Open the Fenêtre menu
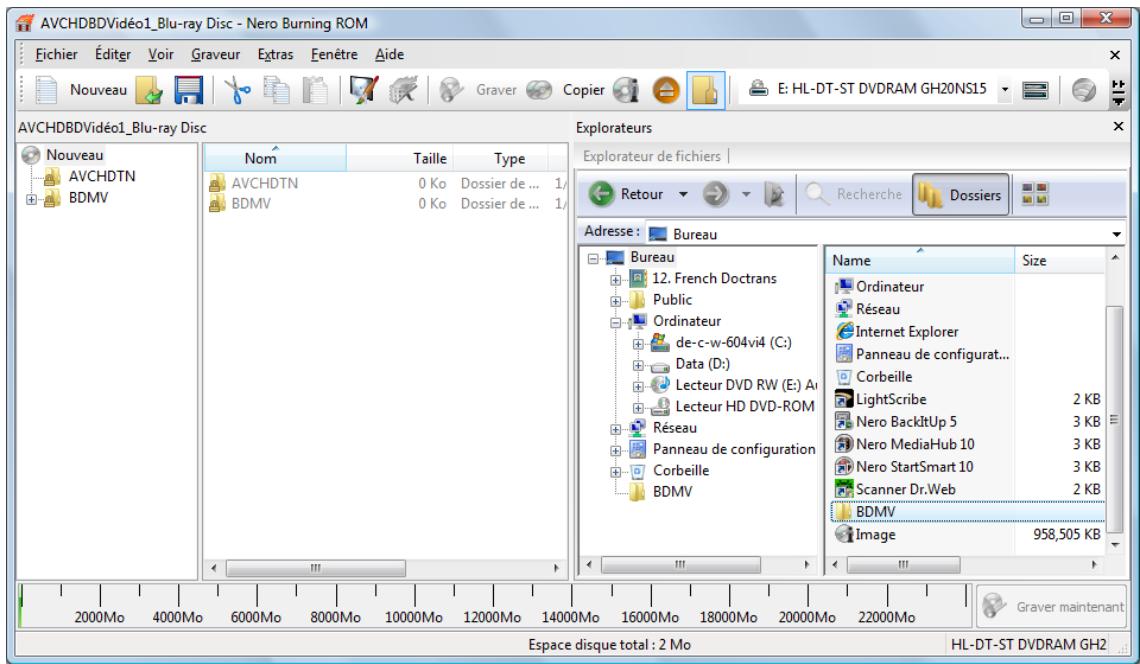 click(334, 55)
